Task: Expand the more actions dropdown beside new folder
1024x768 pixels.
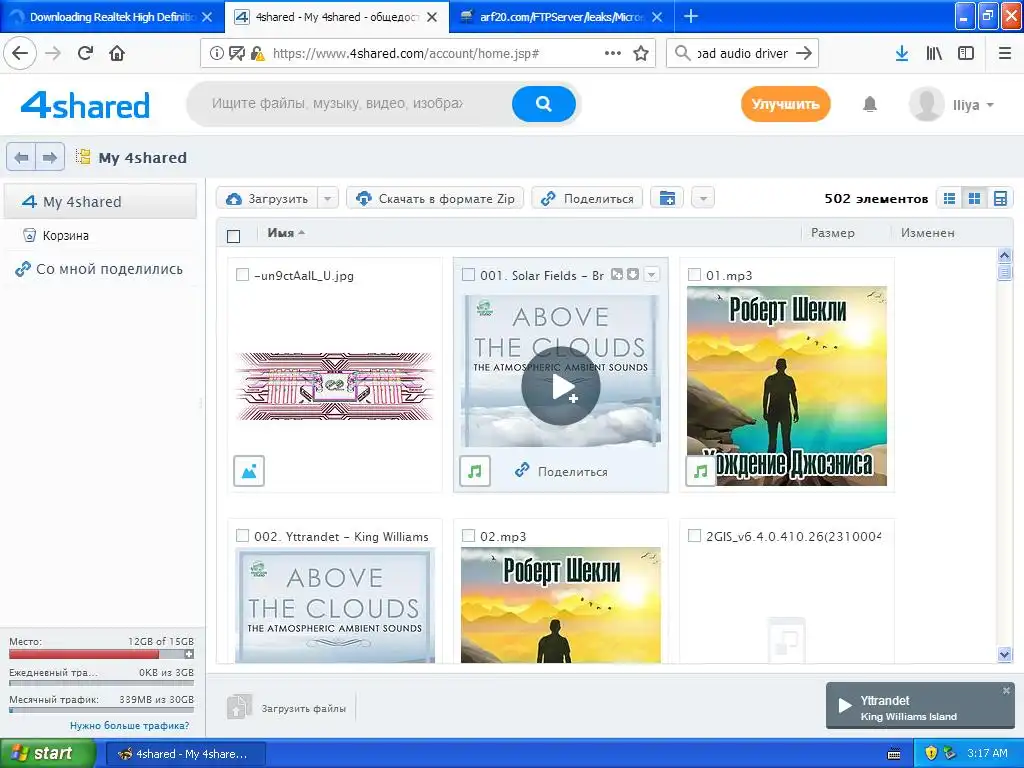Action: point(703,198)
